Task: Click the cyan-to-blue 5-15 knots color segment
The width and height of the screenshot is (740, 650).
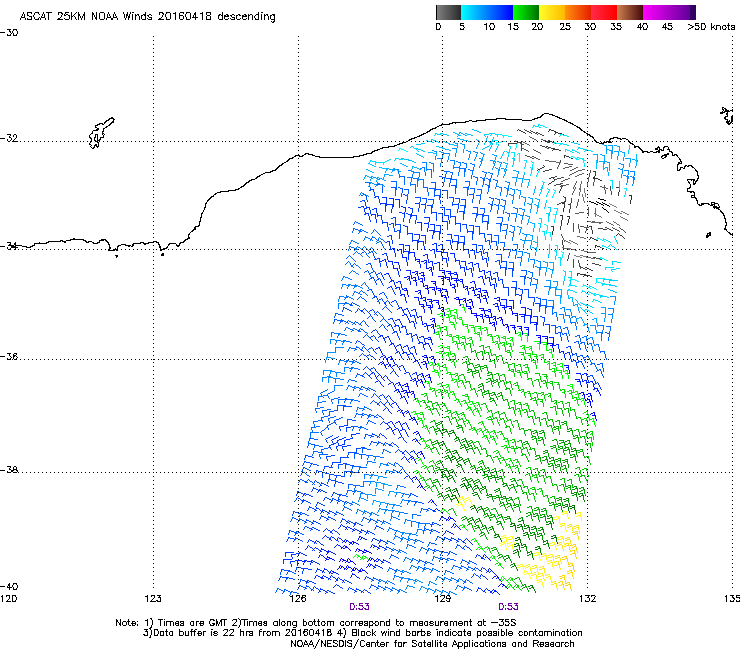Action: tap(487, 12)
